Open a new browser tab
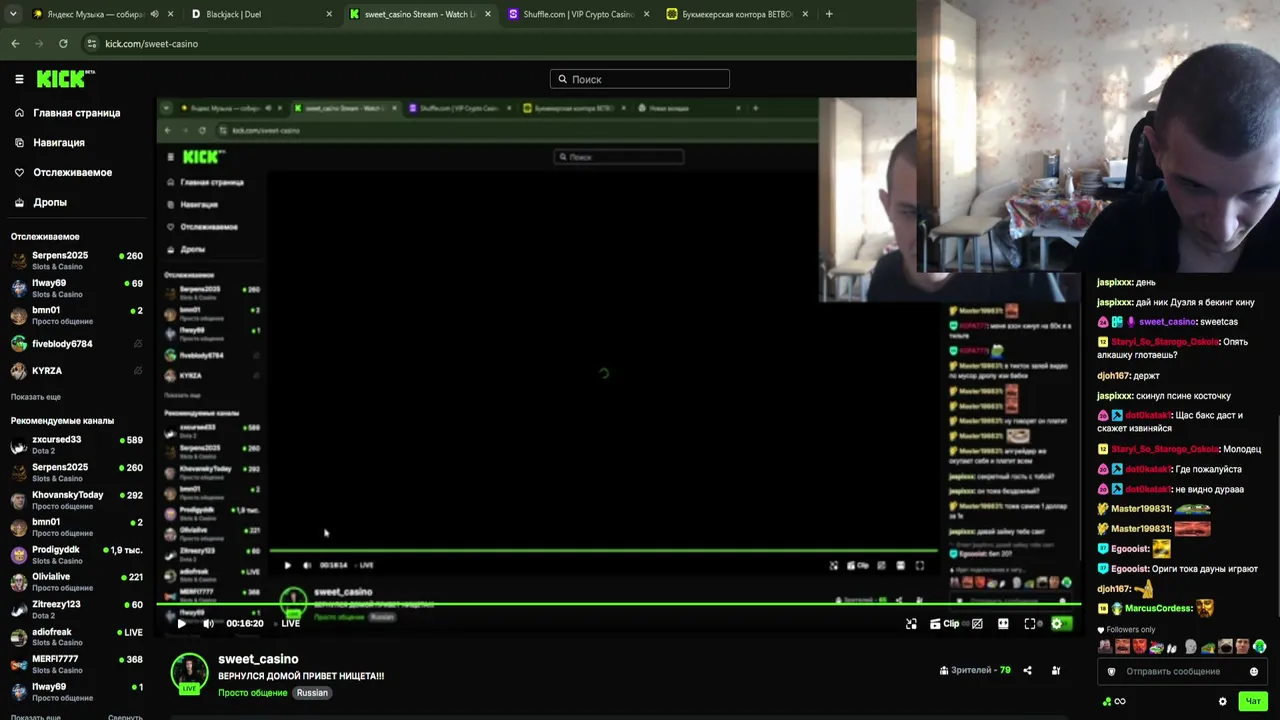 (x=829, y=14)
